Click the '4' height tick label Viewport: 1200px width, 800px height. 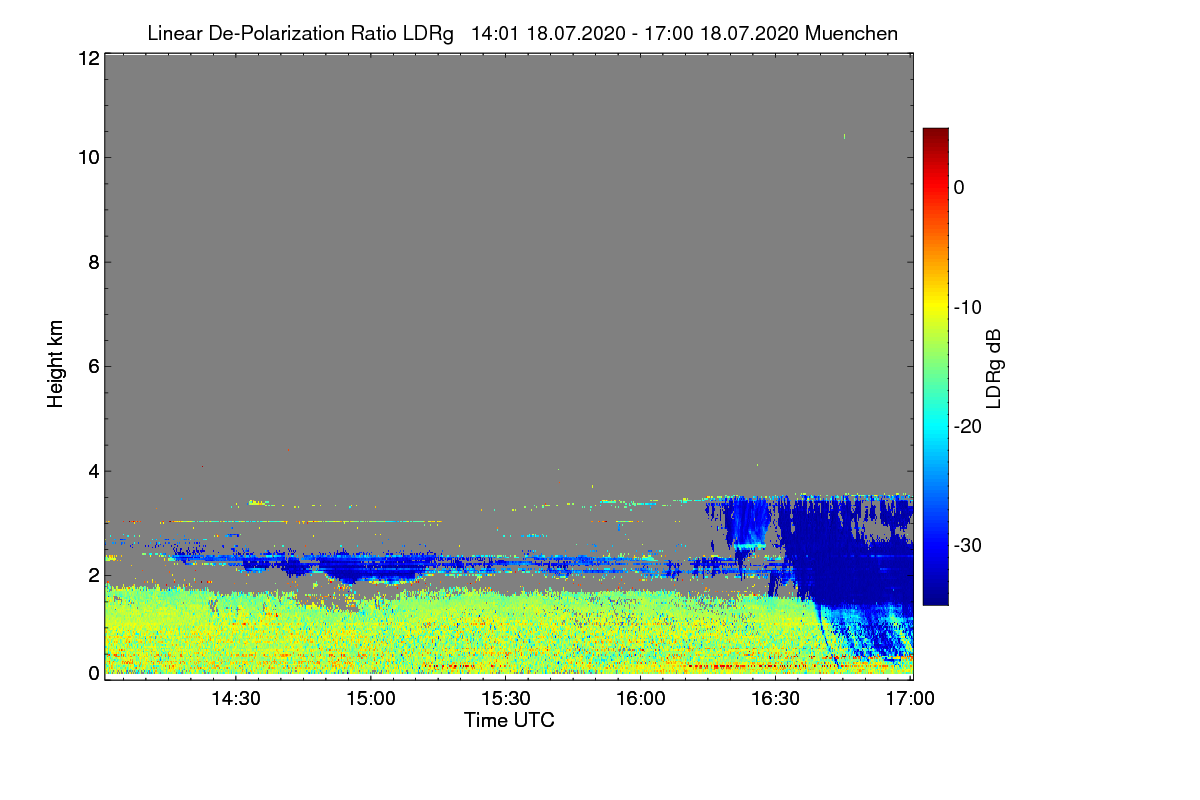pyautogui.click(x=93, y=470)
